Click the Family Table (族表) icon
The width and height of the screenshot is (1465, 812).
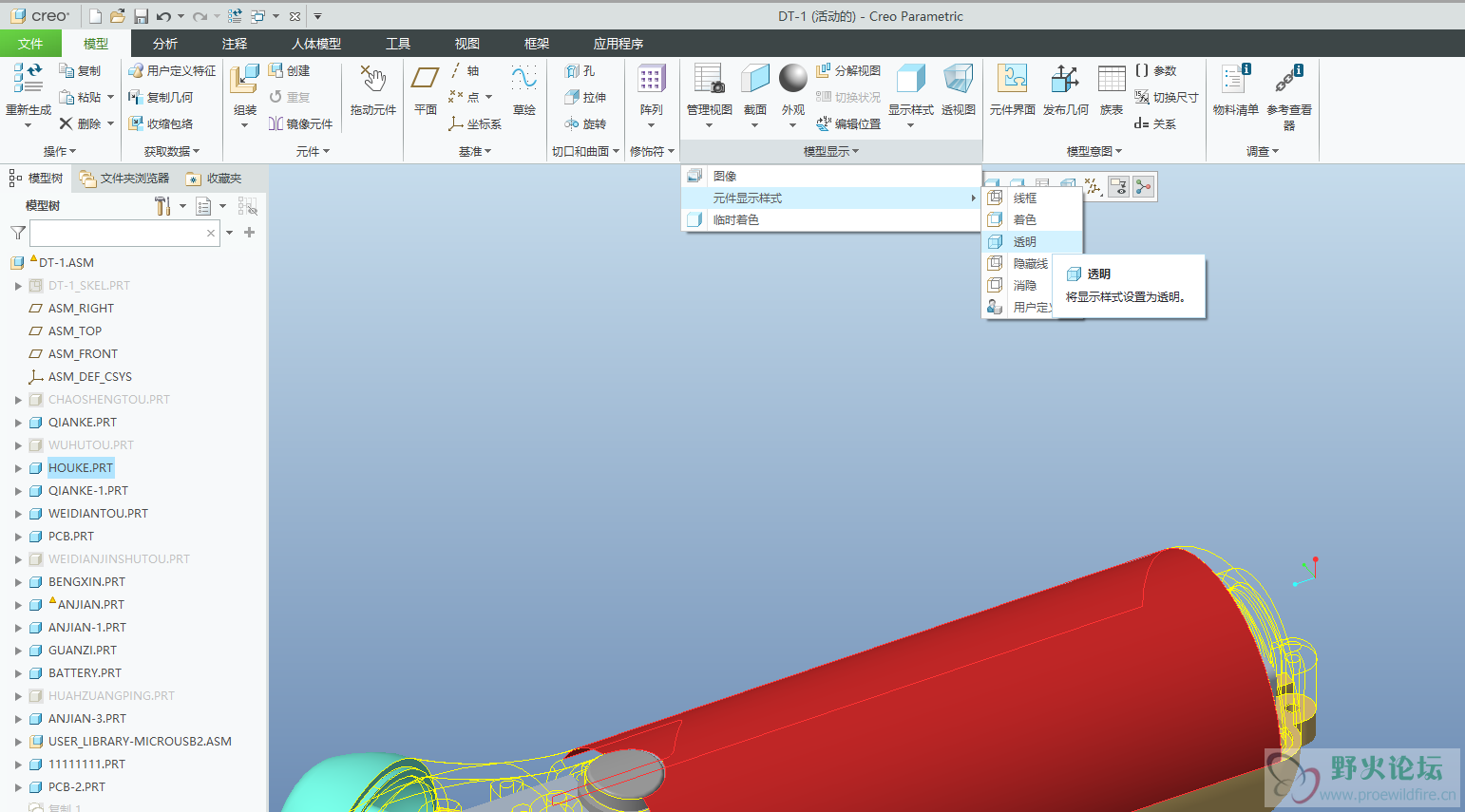click(1112, 78)
